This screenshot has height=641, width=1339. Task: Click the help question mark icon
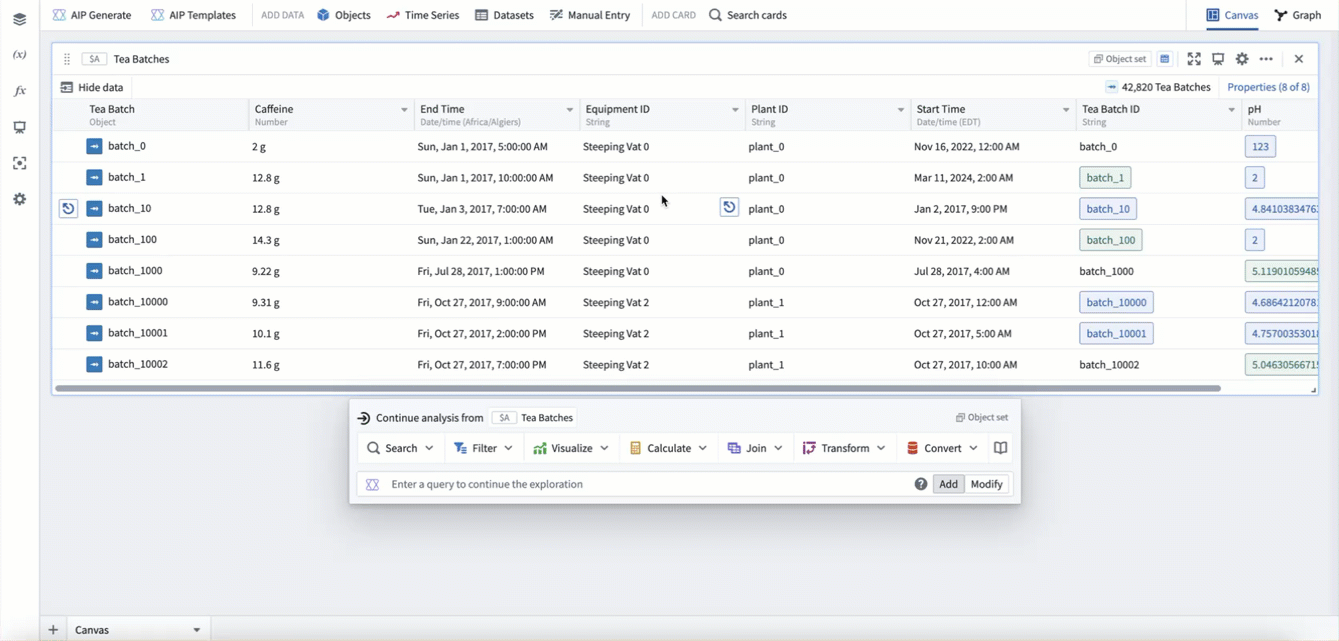pyautogui.click(x=920, y=484)
